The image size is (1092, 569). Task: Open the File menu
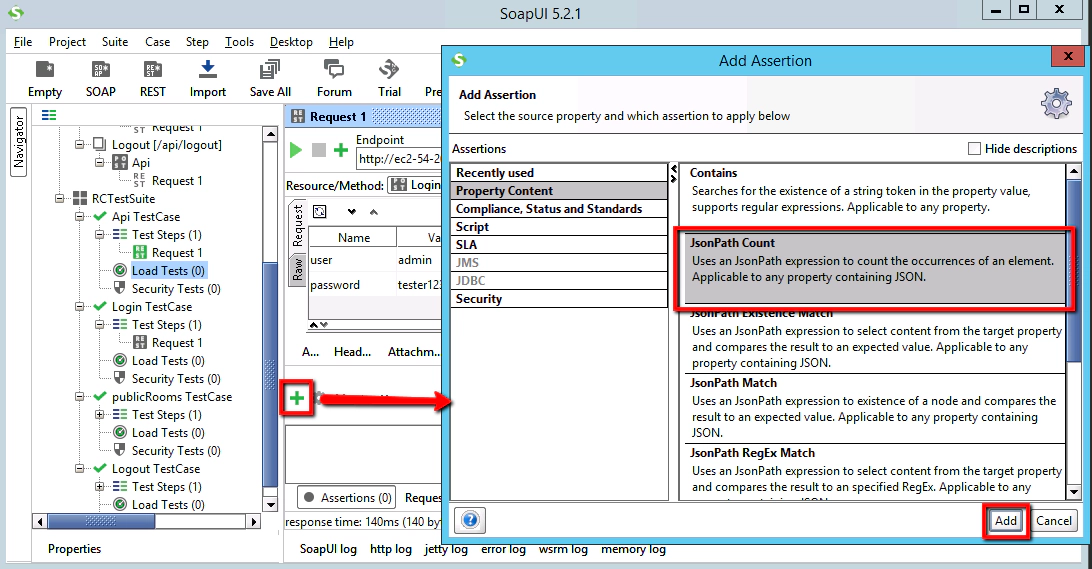(23, 42)
